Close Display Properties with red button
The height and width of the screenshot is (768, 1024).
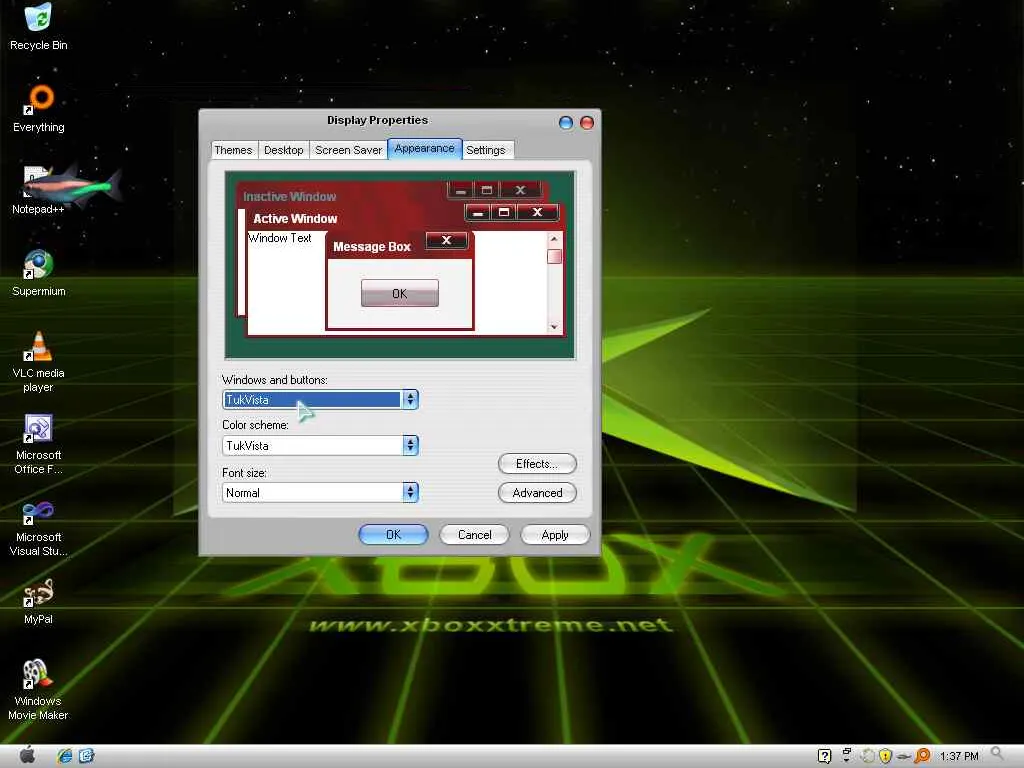coord(586,122)
